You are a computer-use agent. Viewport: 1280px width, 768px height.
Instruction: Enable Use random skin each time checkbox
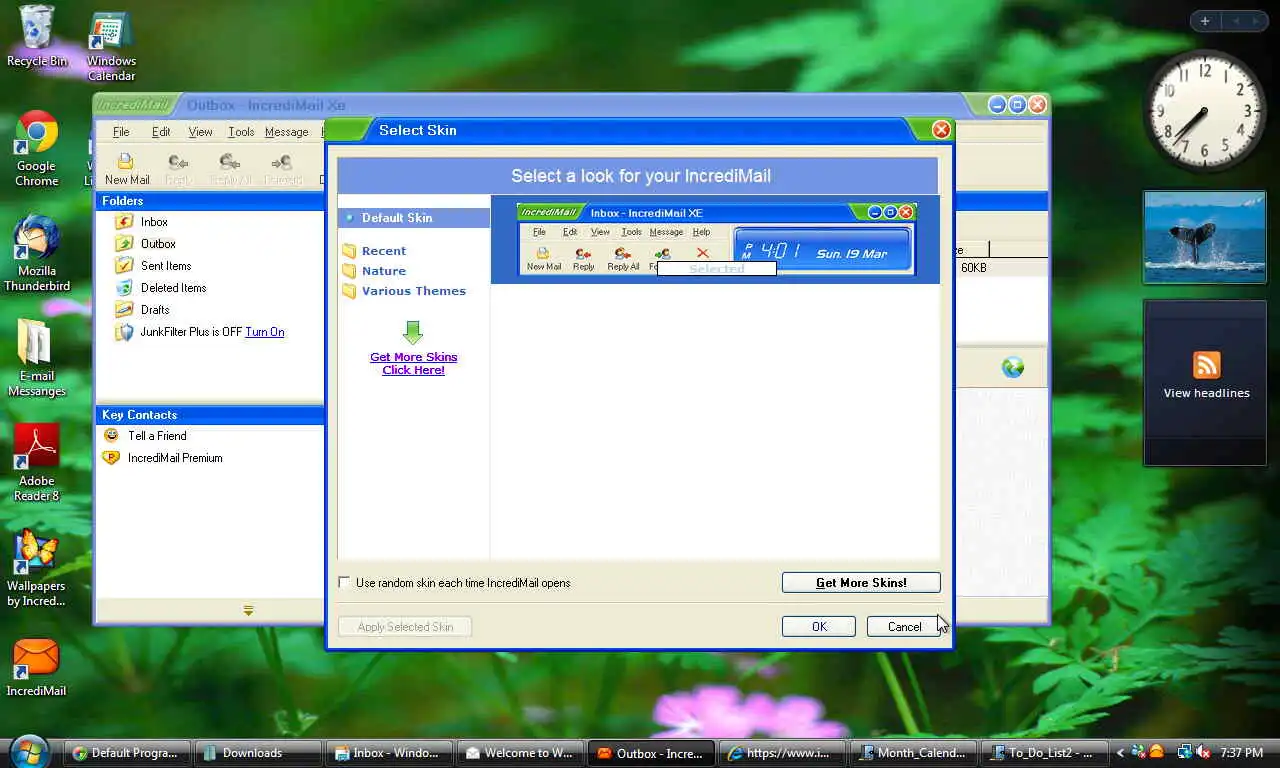(x=345, y=583)
